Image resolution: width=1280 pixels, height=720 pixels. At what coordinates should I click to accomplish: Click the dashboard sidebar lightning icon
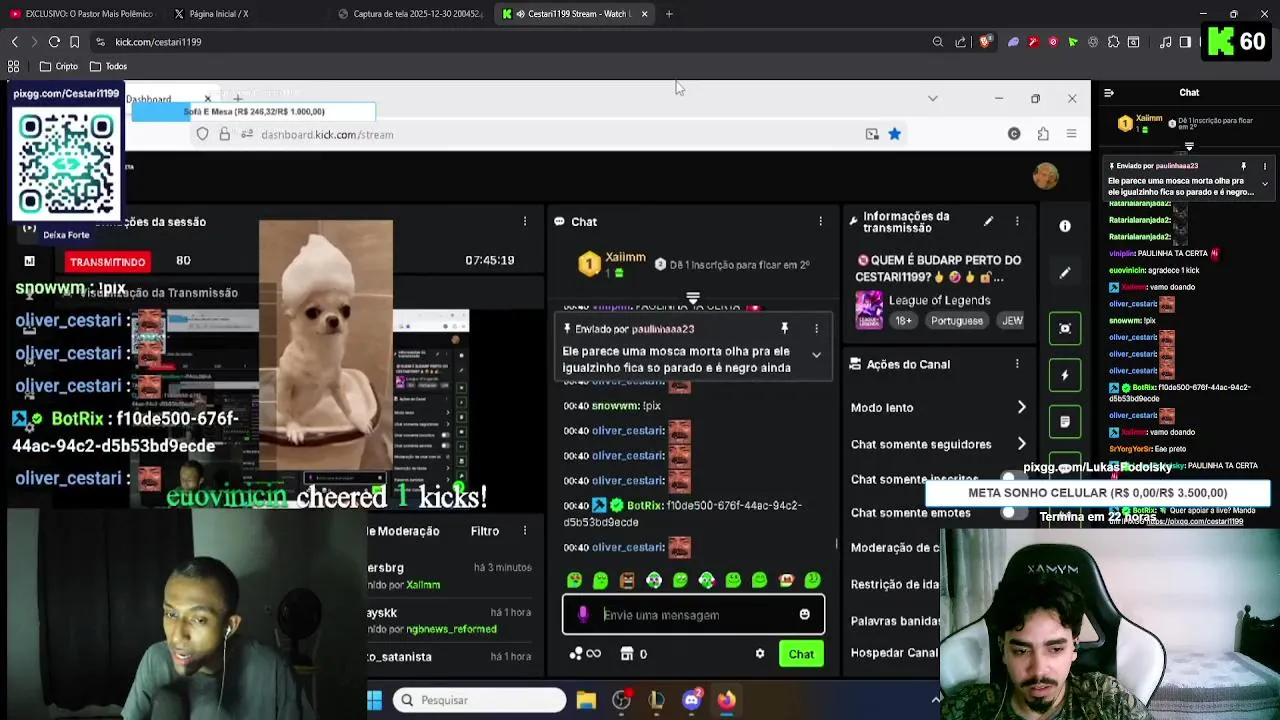(x=1065, y=375)
